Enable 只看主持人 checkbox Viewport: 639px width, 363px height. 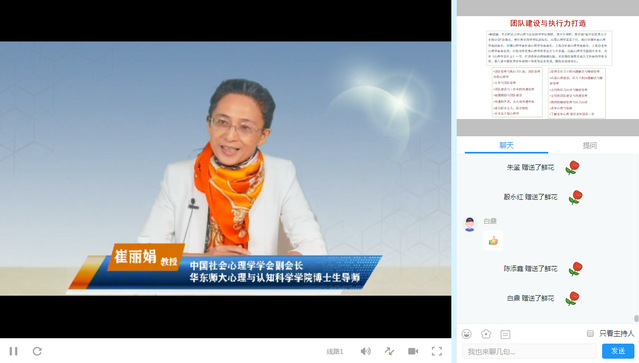coord(590,333)
